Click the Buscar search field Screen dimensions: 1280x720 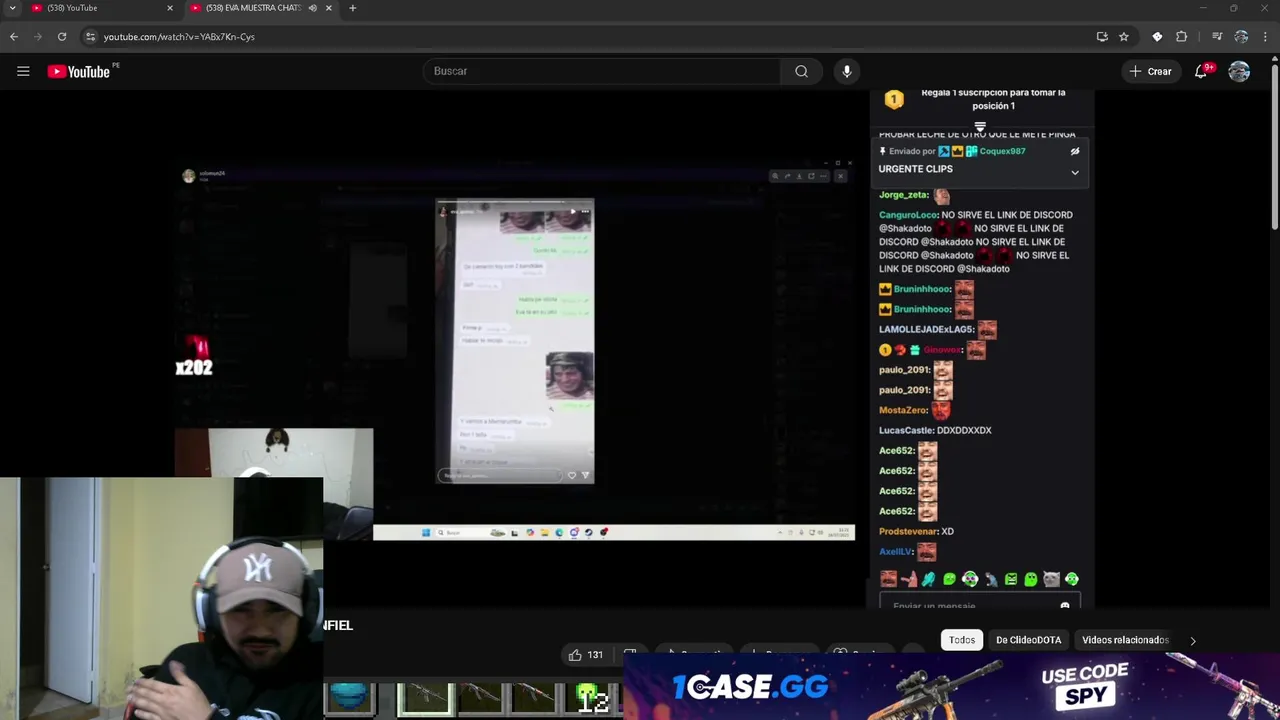[603, 71]
